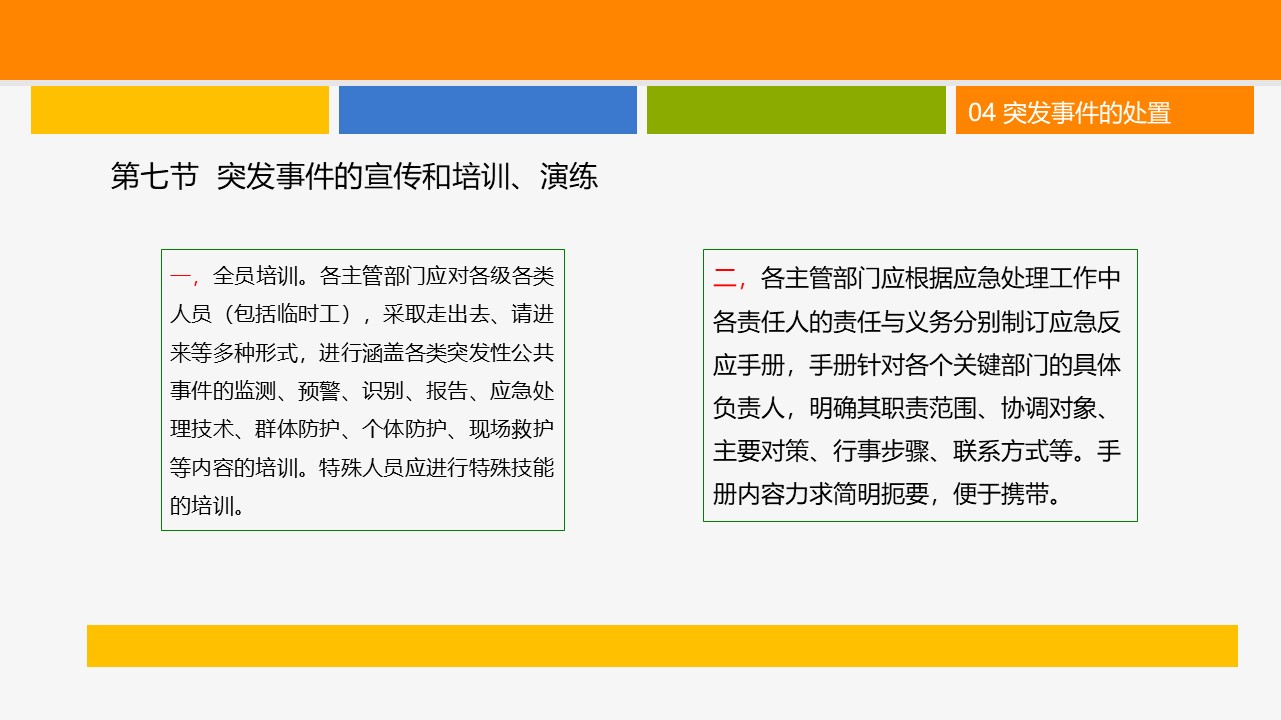Click the red numeral 一 in left box

[x=180, y=277]
